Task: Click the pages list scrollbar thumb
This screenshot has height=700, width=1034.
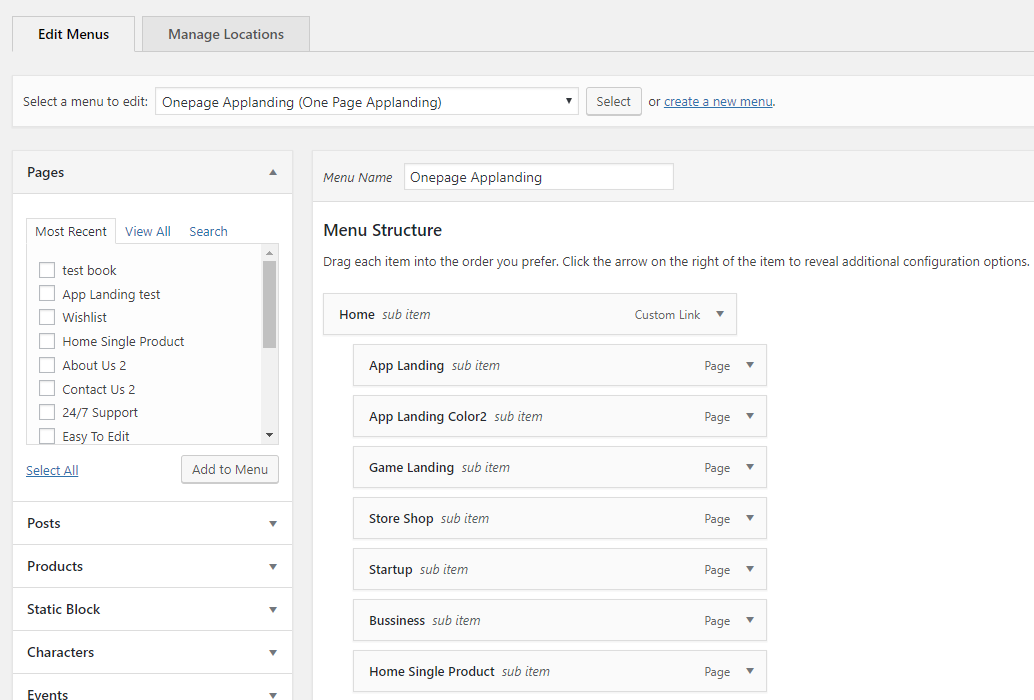Action: 269,304
